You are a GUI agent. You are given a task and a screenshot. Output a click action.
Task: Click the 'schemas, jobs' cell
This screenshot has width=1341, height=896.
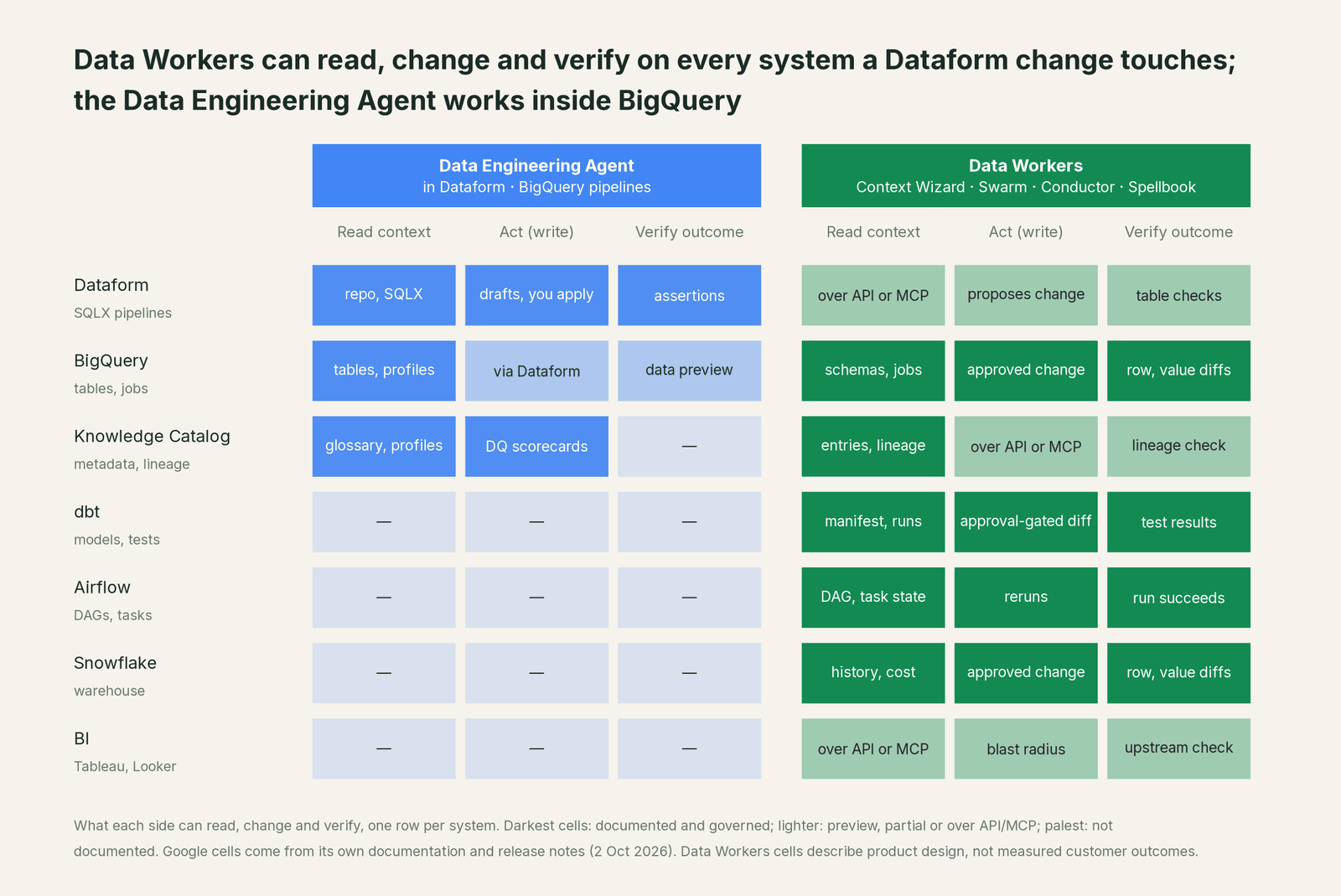coord(873,370)
